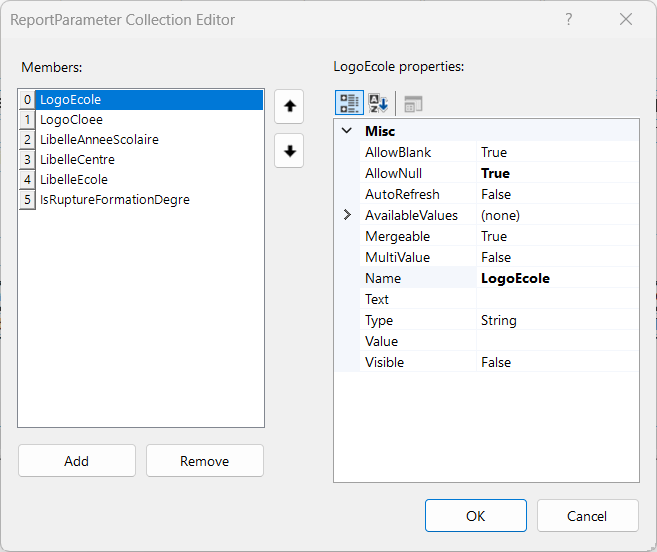Click the help question mark icon
The height and width of the screenshot is (552, 657).
coord(569,19)
